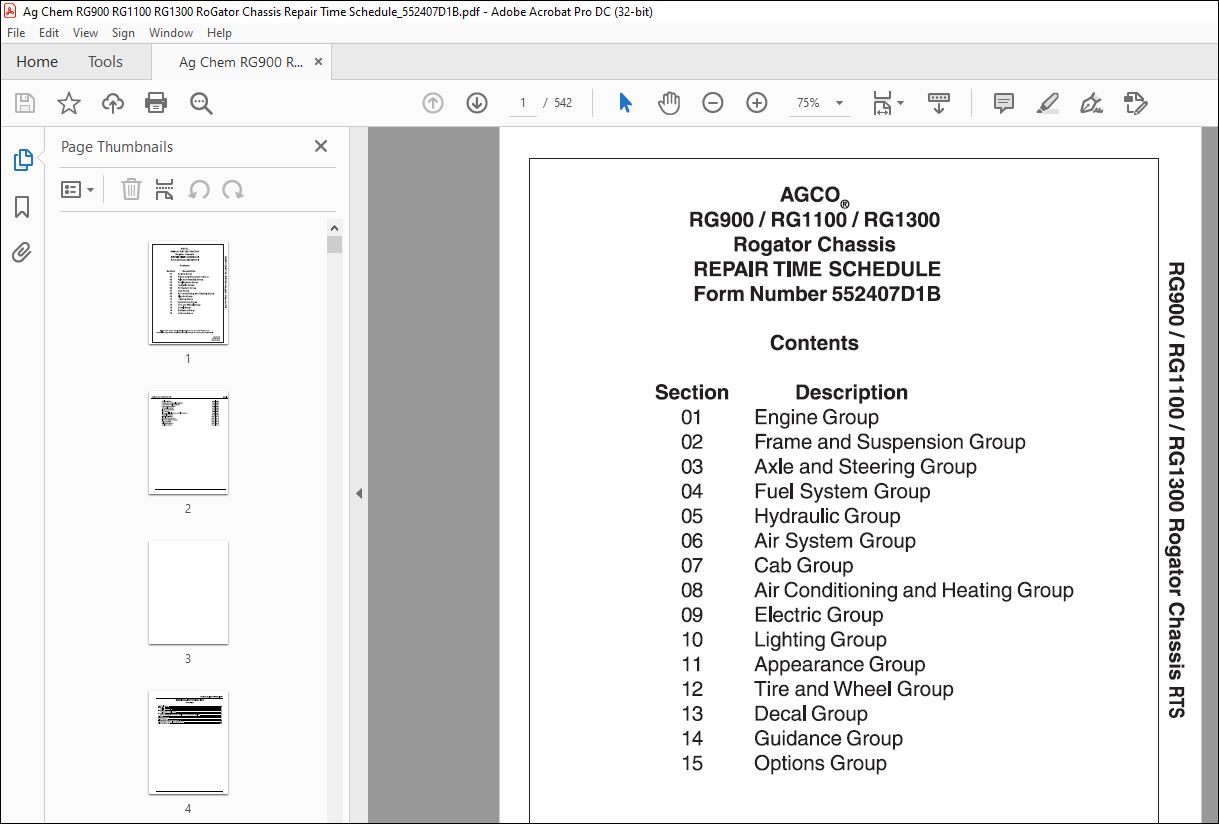The height and width of the screenshot is (824, 1219).
Task: Click the 'Engine Group' contents entry
Action: [816, 418]
